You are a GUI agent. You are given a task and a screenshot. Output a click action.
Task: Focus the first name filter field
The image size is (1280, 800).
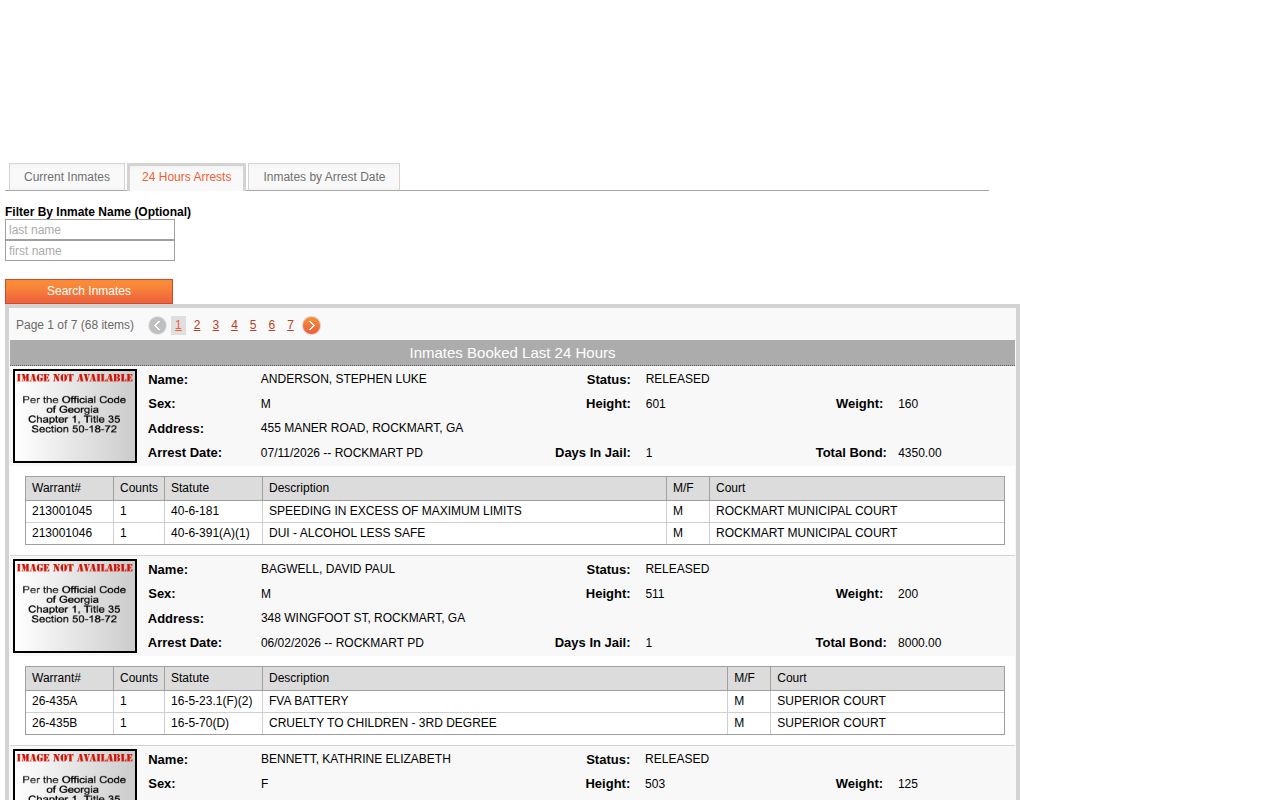pos(90,251)
